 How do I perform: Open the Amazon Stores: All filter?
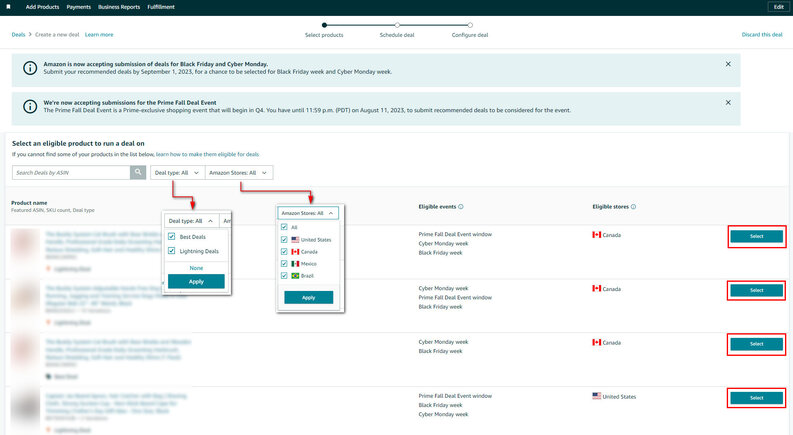point(239,172)
